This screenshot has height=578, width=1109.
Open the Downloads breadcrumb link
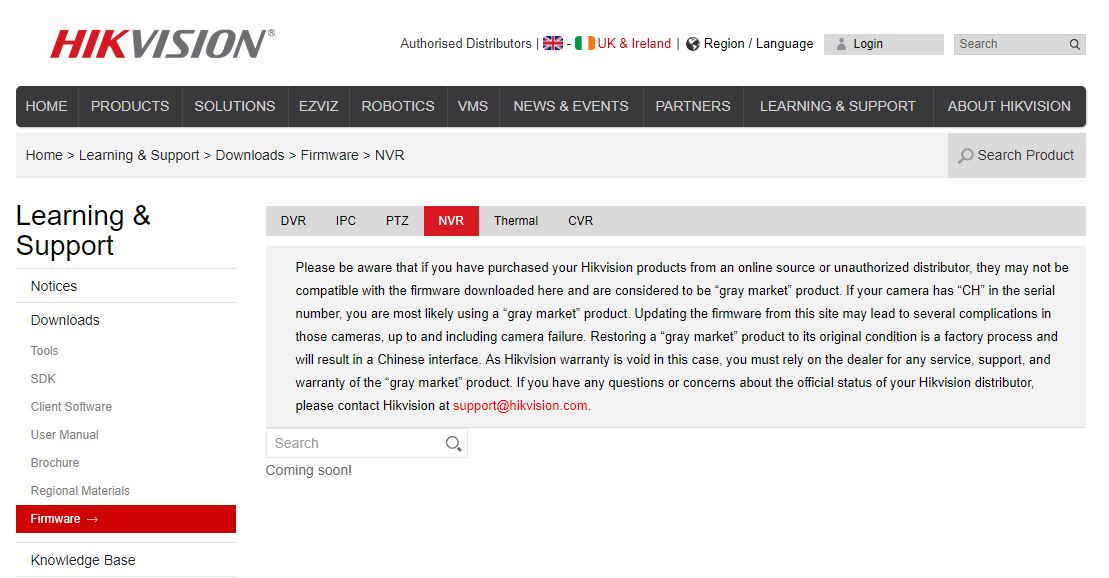[x=250, y=155]
